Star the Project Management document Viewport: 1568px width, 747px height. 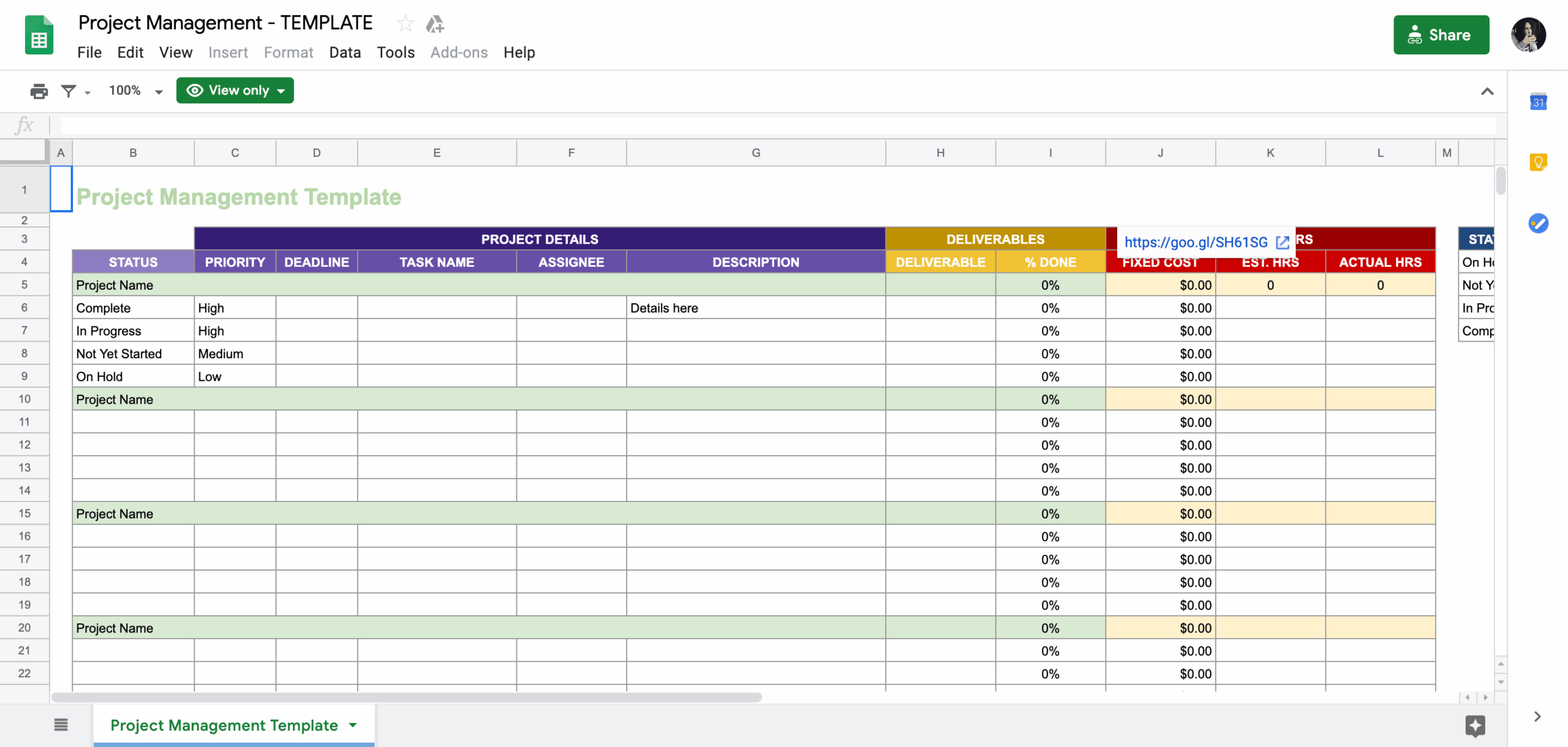pyautogui.click(x=405, y=24)
